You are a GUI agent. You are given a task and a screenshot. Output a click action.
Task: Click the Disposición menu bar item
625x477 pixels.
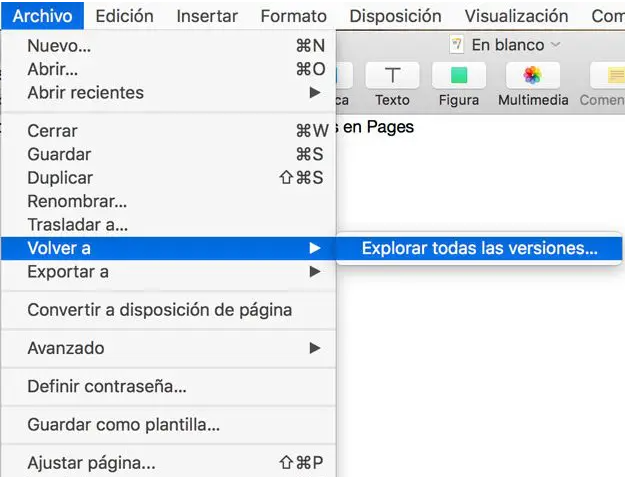pos(395,16)
